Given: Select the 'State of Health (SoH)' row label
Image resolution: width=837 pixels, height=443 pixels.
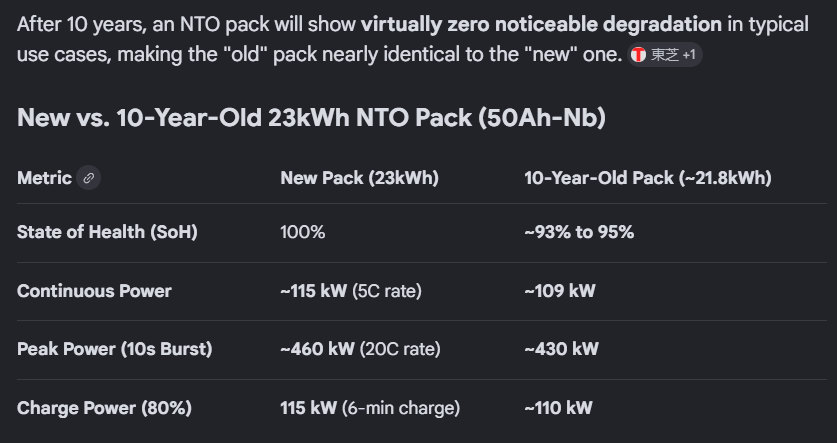Looking at the screenshot, I should (107, 232).
